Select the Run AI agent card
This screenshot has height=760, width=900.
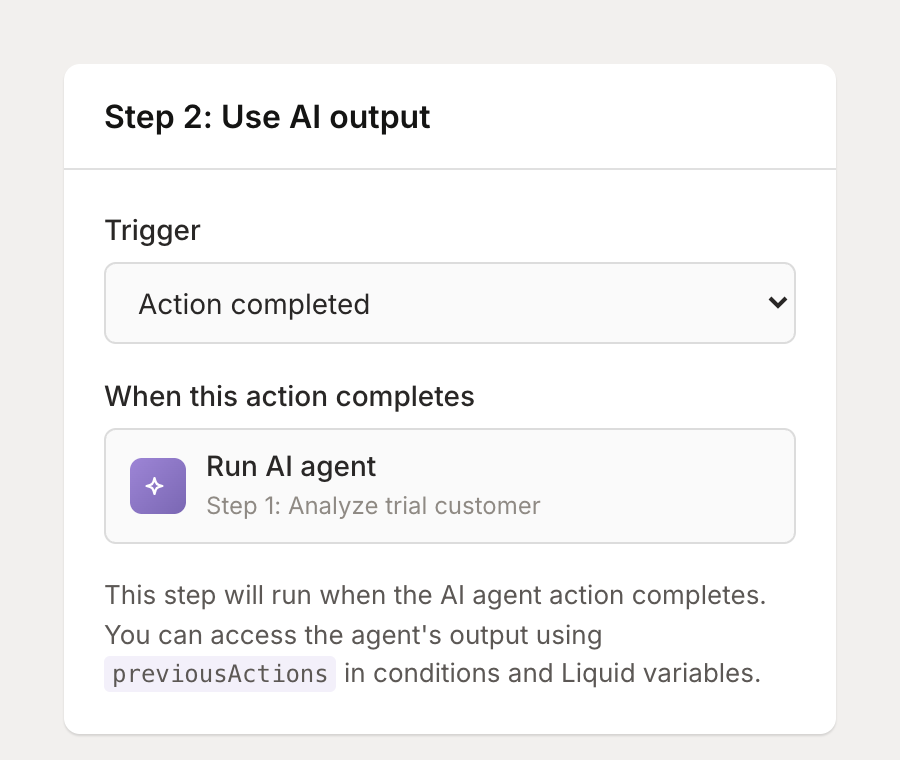(x=449, y=486)
